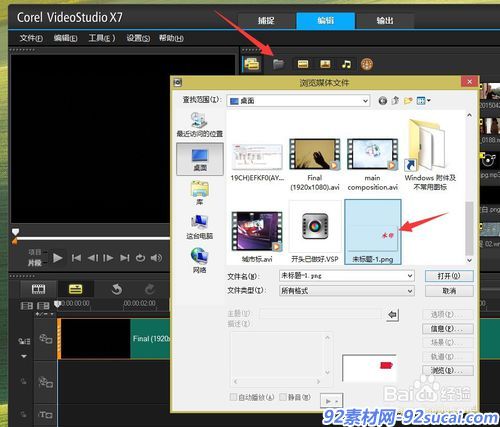Select Network in dialog sidebar
The width and height of the screenshot is (500, 427).
point(199,260)
